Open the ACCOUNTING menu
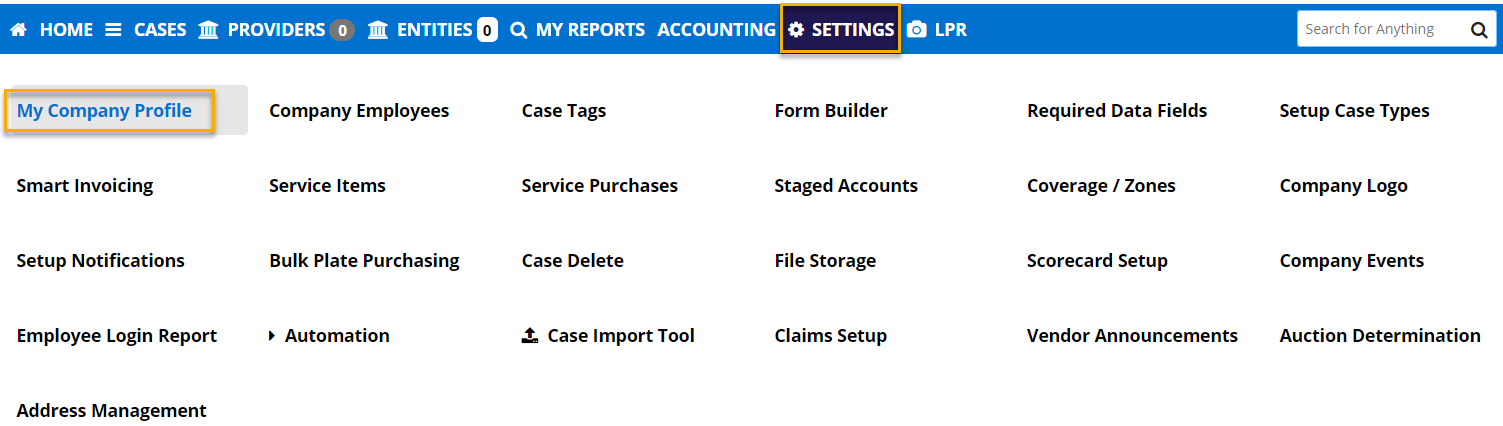 [x=716, y=30]
